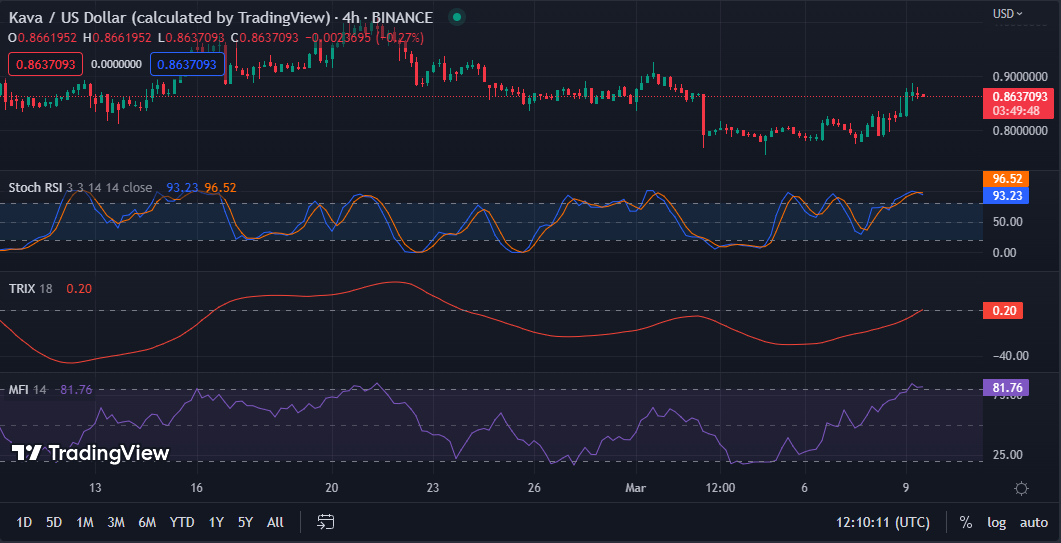The image size is (1061, 543).
Task: Select the 5Y time range
Action: [245, 522]
